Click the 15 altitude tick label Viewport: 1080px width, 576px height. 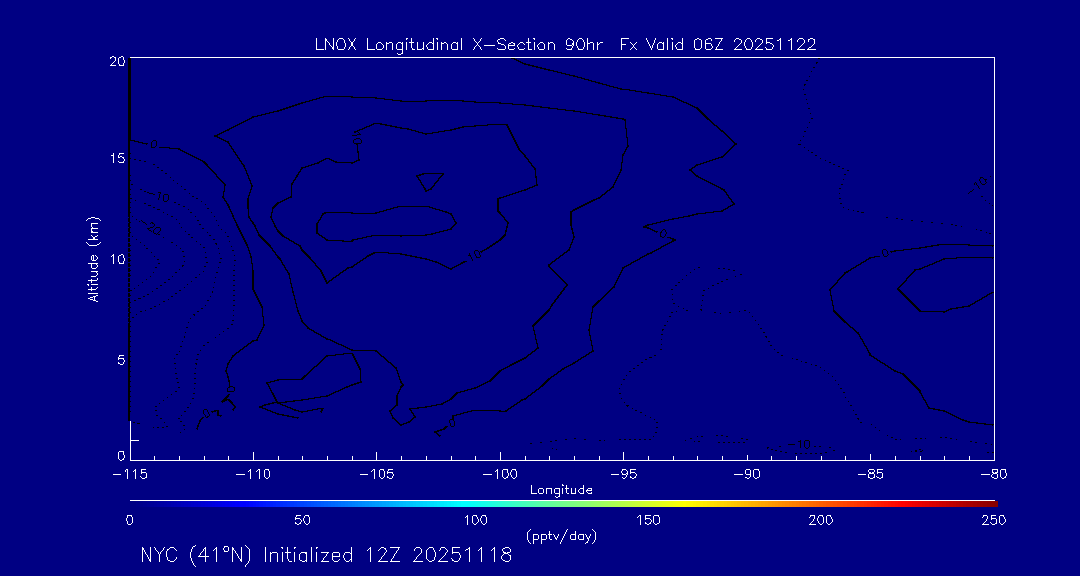115,159
